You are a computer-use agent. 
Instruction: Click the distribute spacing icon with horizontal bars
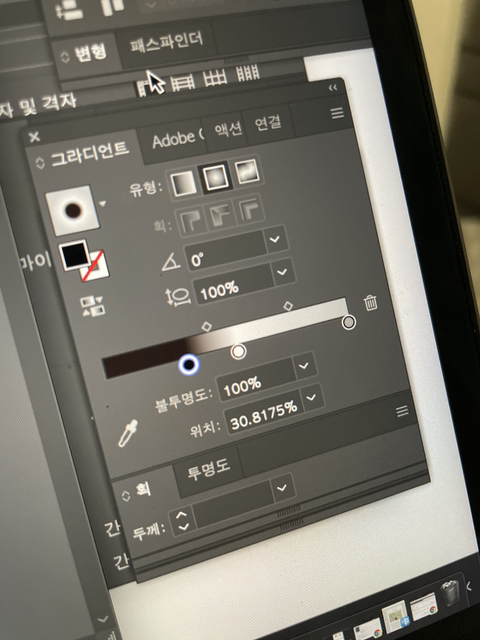click(x=182, y=82)
